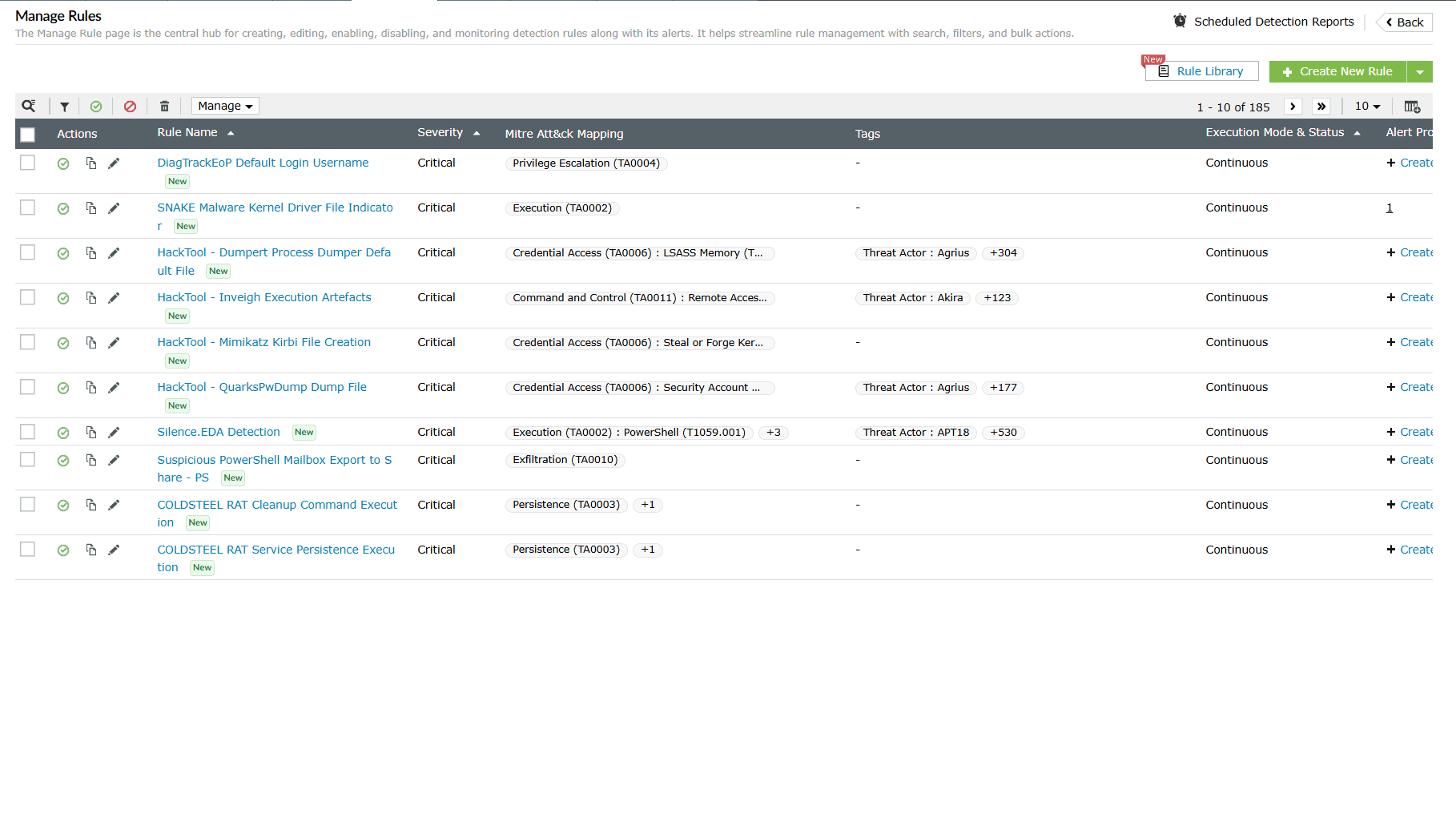Screen dimensions: 1456x814
Task: Expand the Create New Rule dropdown arrow
Action: [x=1419, y=71]
